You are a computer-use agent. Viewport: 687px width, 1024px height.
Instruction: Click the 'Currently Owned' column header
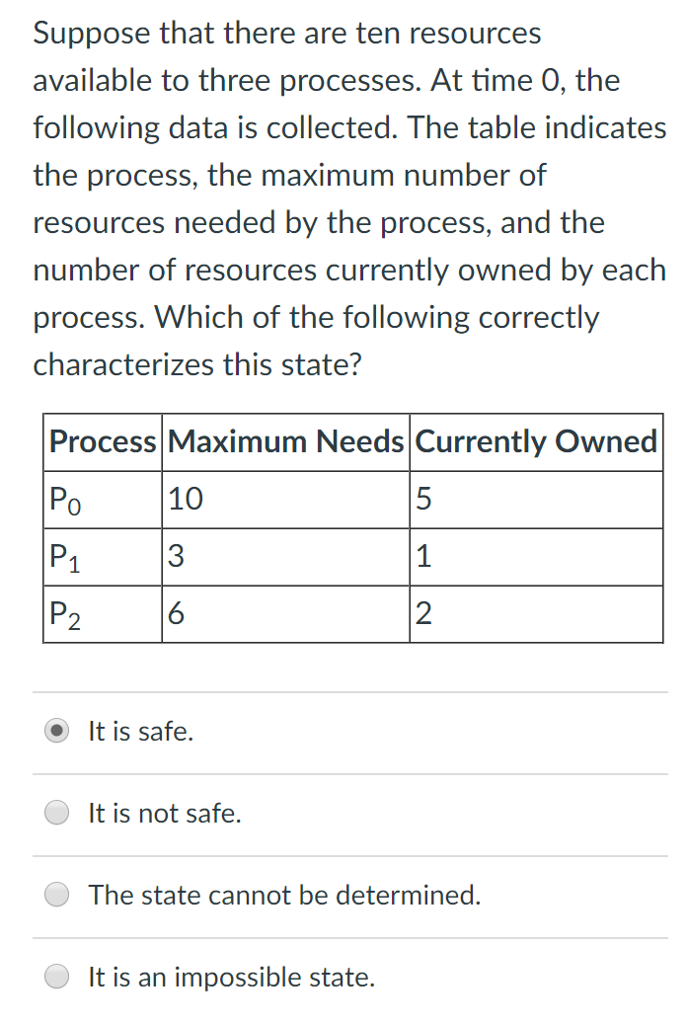[x=536, y=441]
